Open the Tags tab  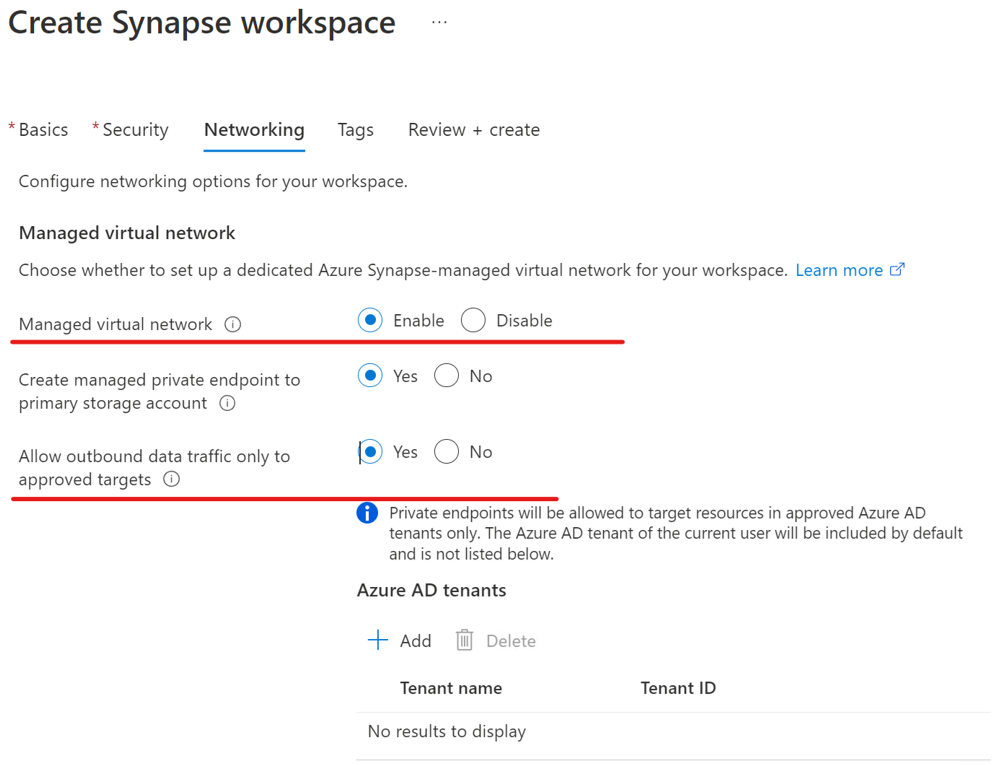(x=355, y=129)
